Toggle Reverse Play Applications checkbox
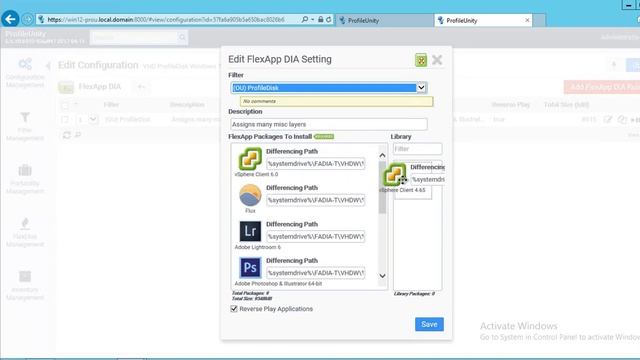This screenshot has height=360, width=640. pos(234,309)
